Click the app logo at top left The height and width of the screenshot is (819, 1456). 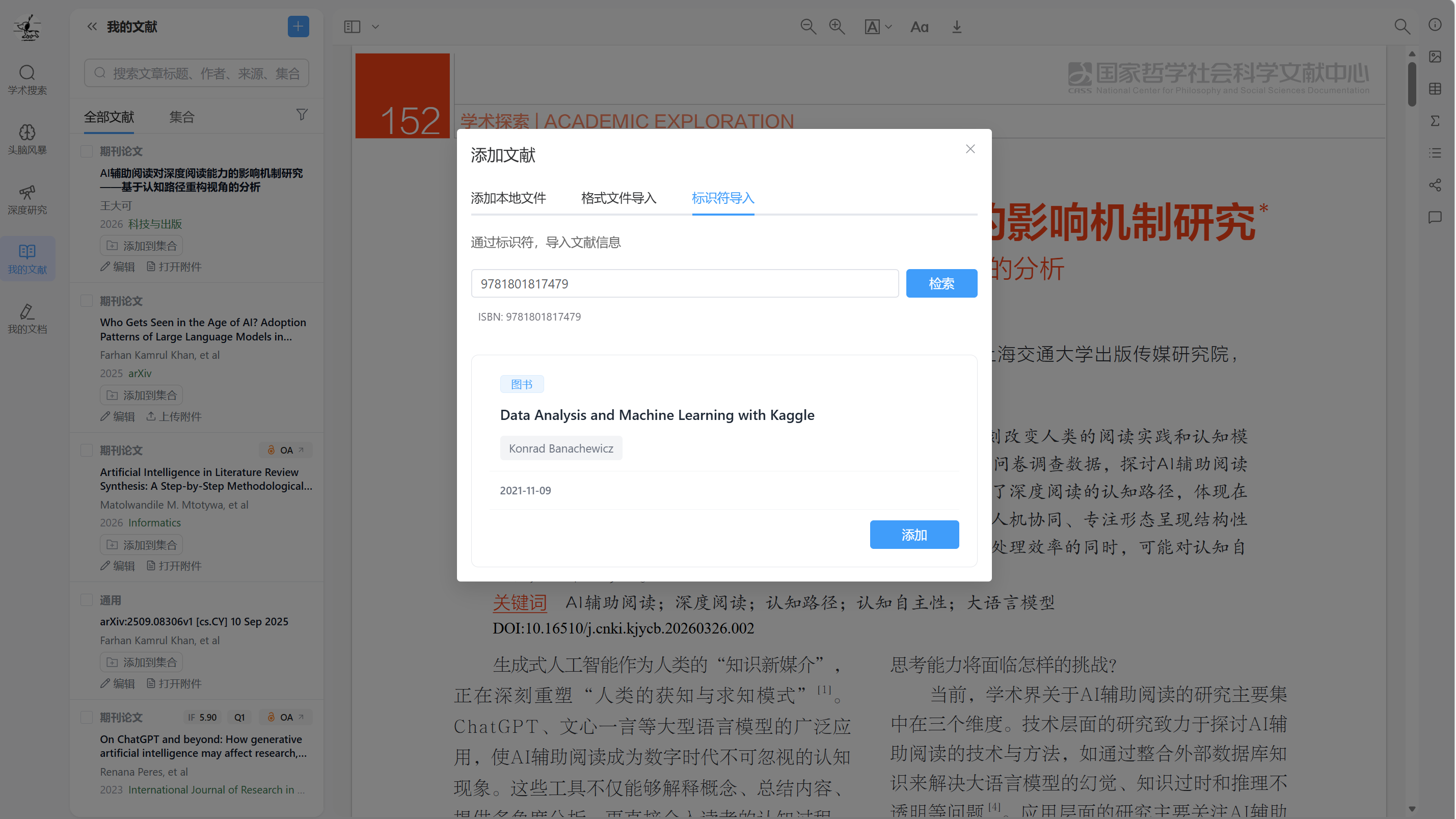[x=27, y=27]
